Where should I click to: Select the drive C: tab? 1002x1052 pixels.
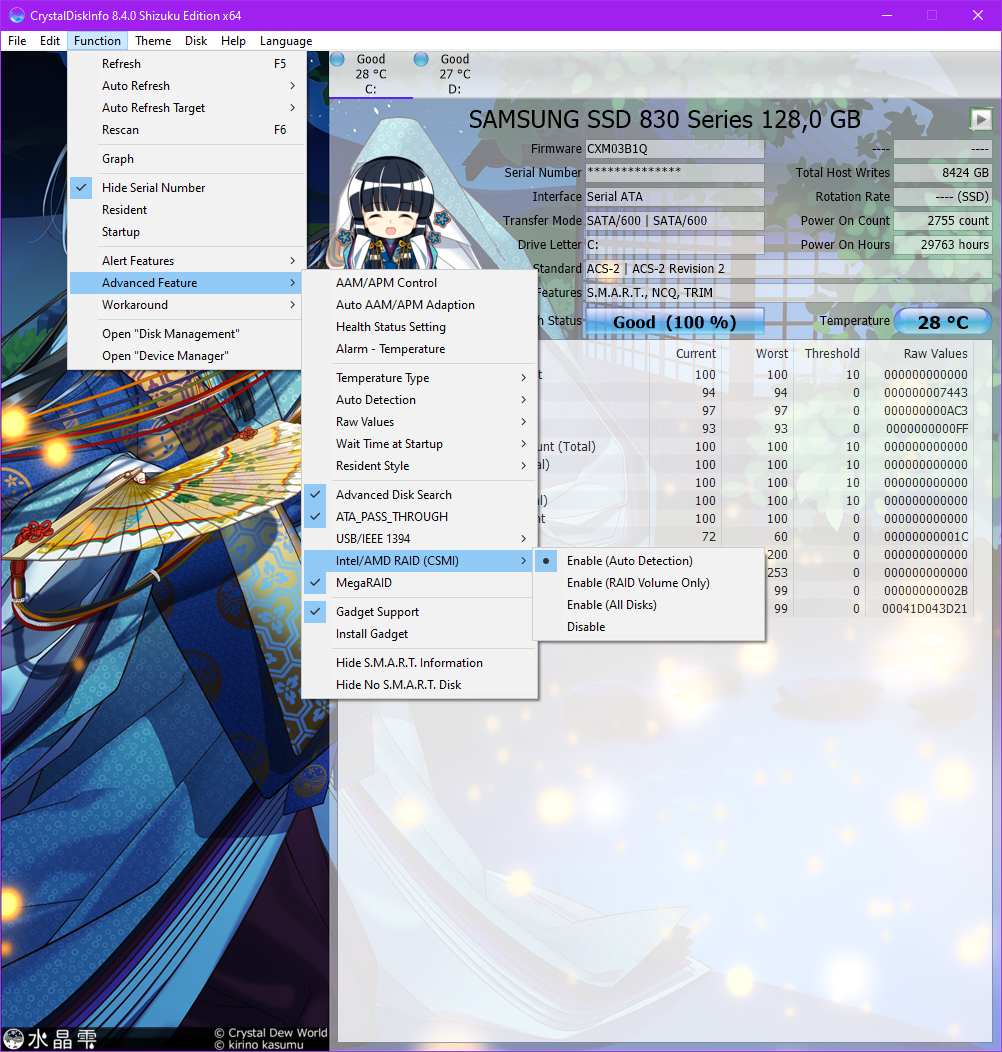(371, 74)
